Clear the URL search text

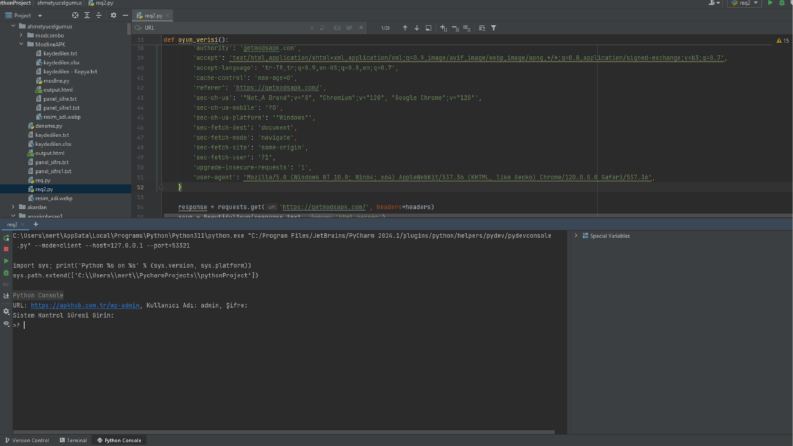coord(312,28)
